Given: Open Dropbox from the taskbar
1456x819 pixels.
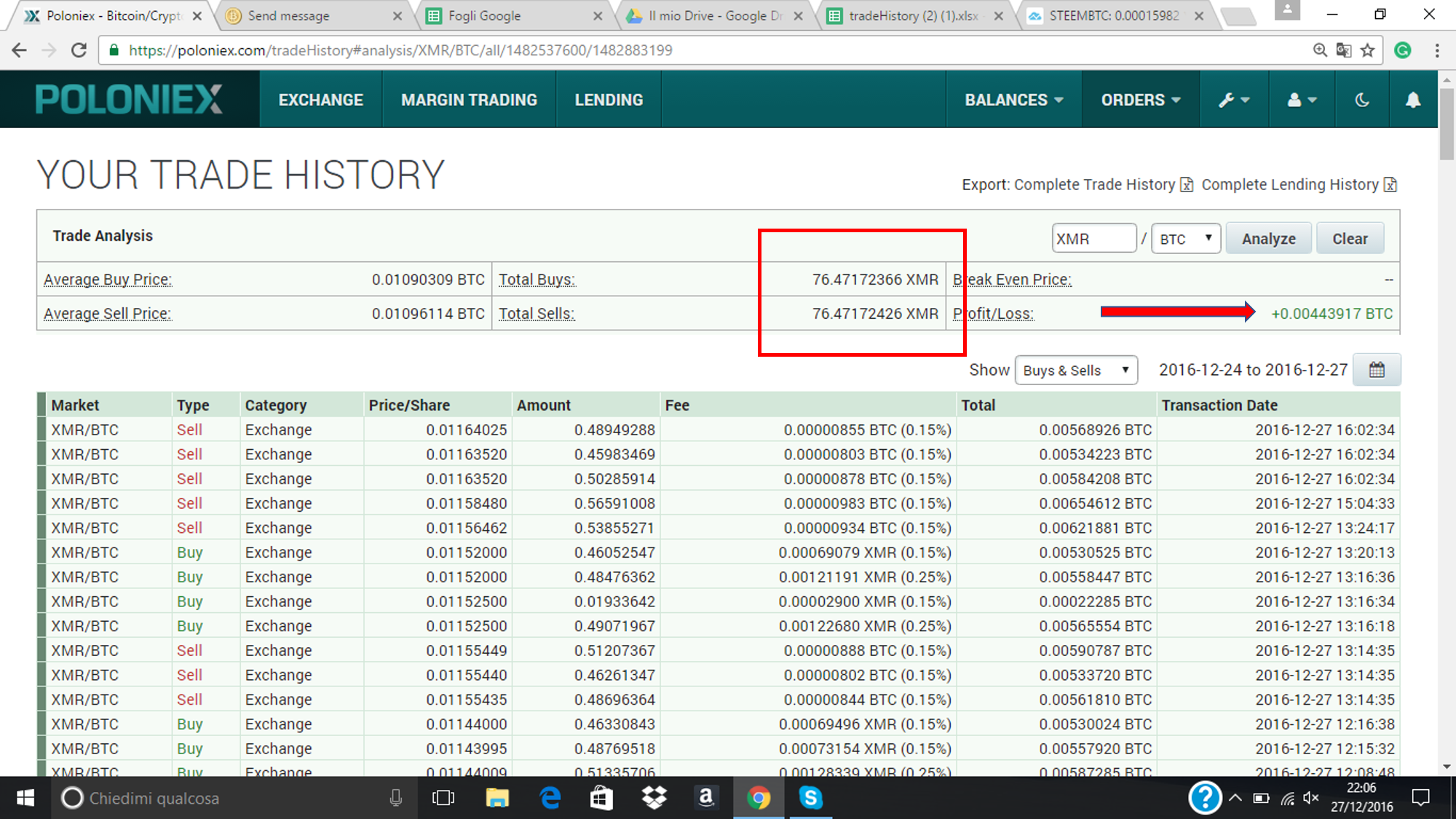Looking at the screenshot, I should pyautogui.click(x=654, y=798).
